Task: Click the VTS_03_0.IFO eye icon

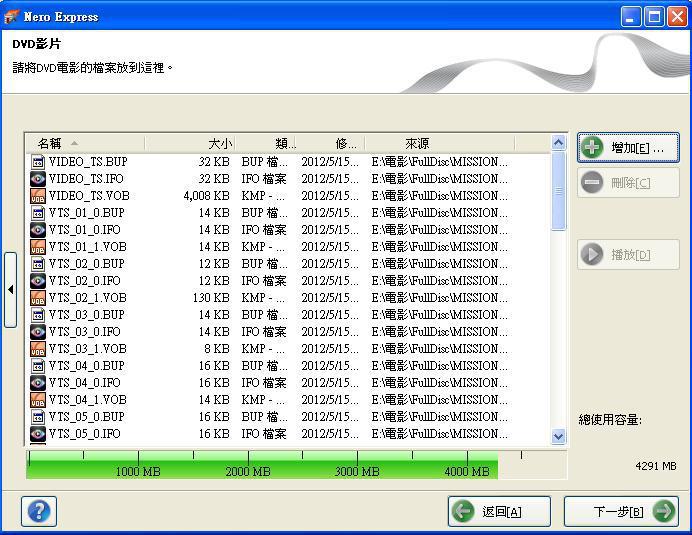Action: [x=38, y=332]
